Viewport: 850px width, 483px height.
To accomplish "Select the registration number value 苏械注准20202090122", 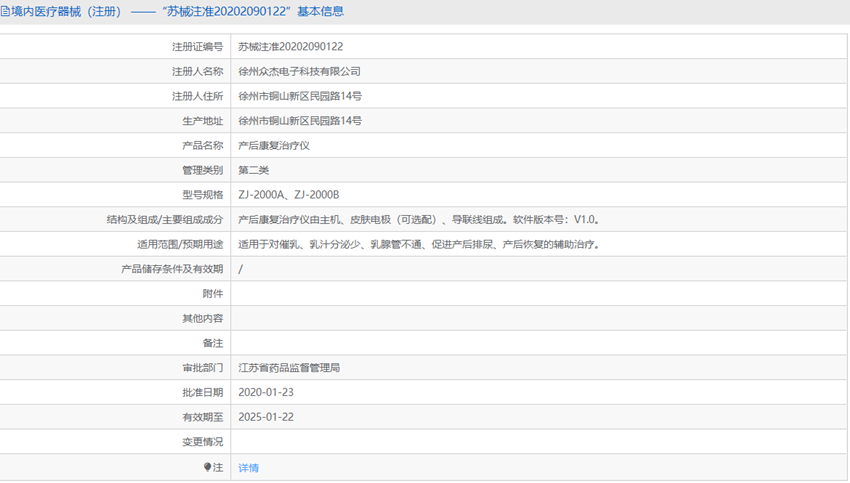I will pyautogui.click(x=291, y=47).
